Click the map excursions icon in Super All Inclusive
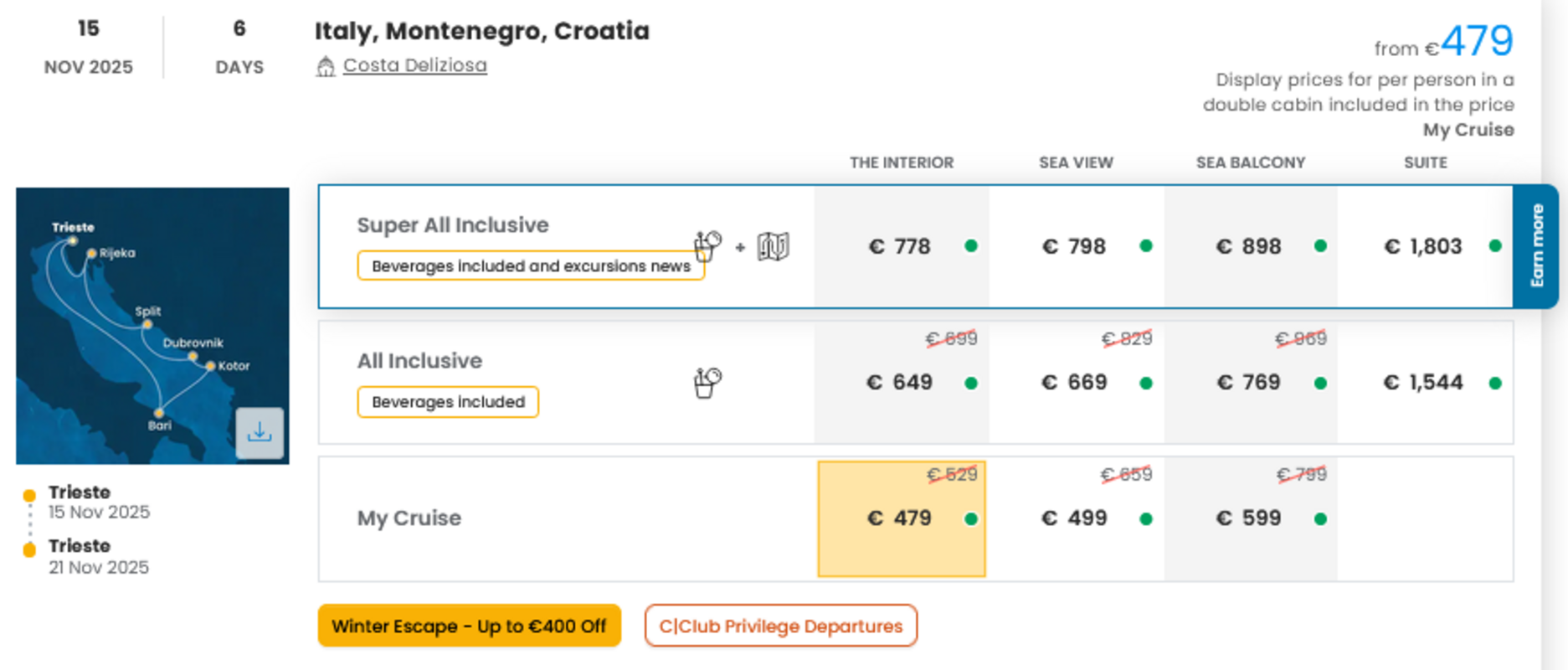This screenshot has height=670, width=1568. [x=773, y=246]
